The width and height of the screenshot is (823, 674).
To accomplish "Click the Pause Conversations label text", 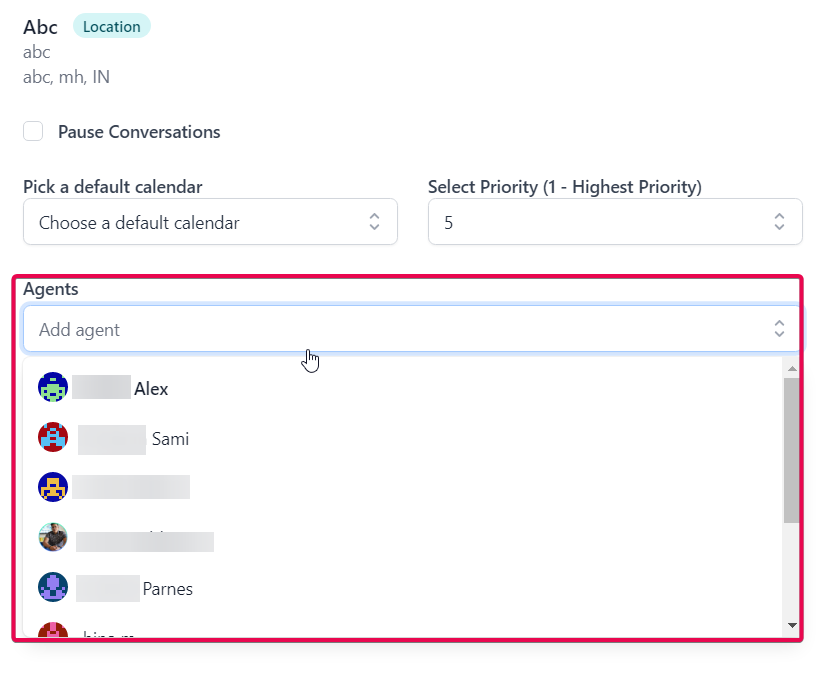I will coord(139,132).
